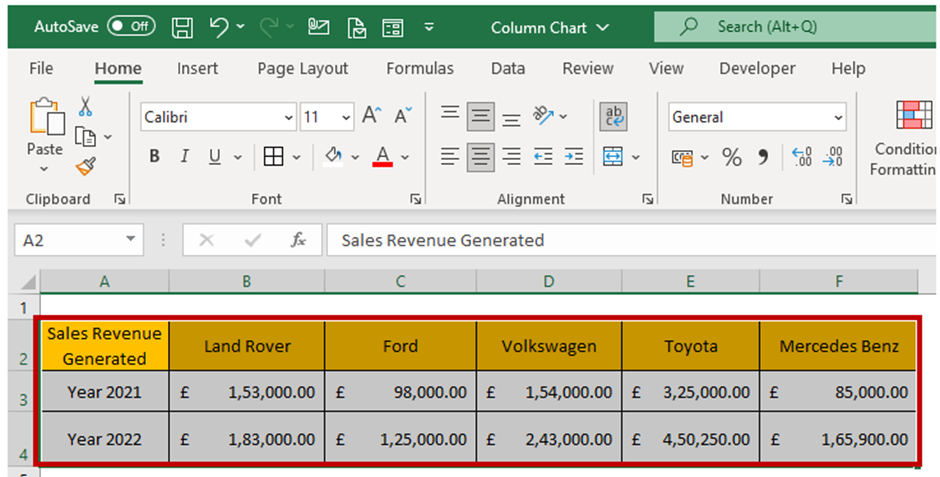Toggle Italic formatting
Screen dimensions: 940x477
click(x=185, y=157)
